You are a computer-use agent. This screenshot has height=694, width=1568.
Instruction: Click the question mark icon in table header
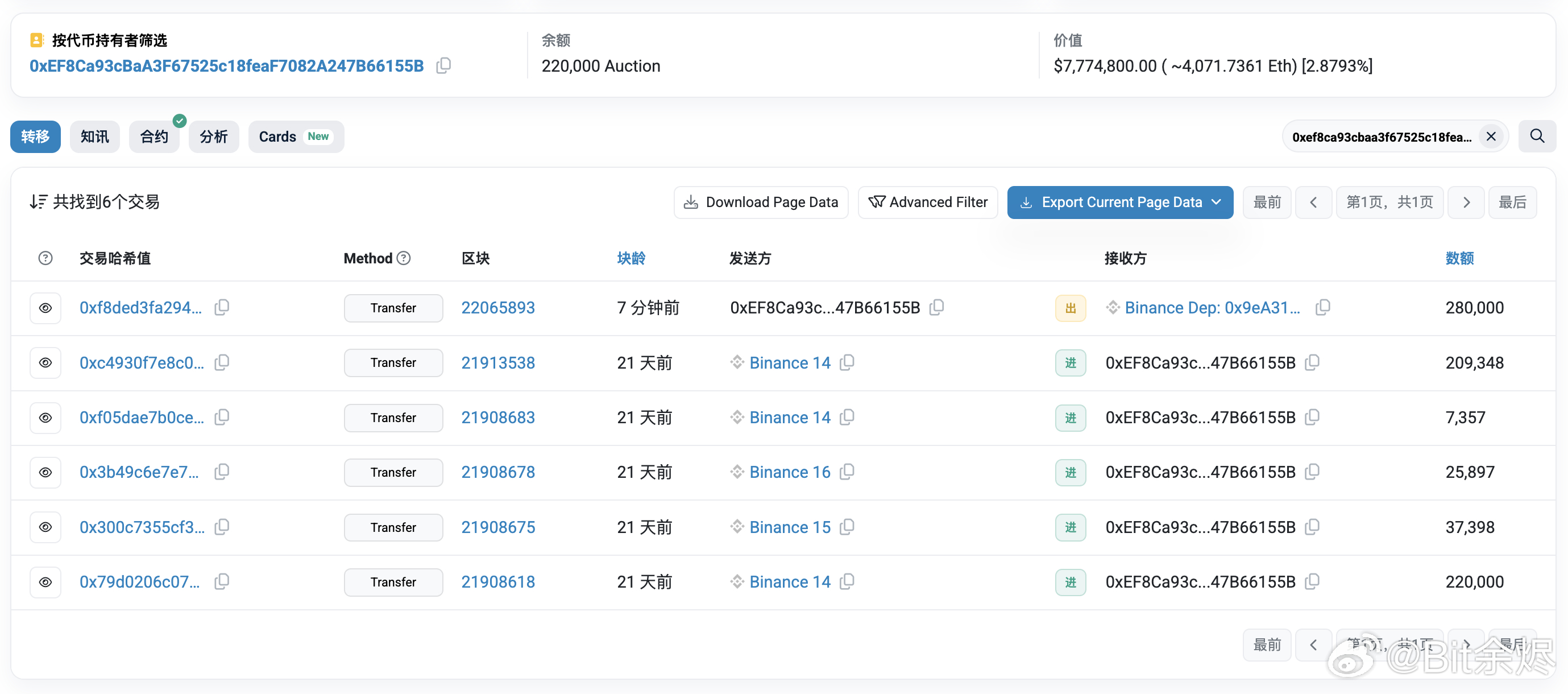tap(45, 258)
